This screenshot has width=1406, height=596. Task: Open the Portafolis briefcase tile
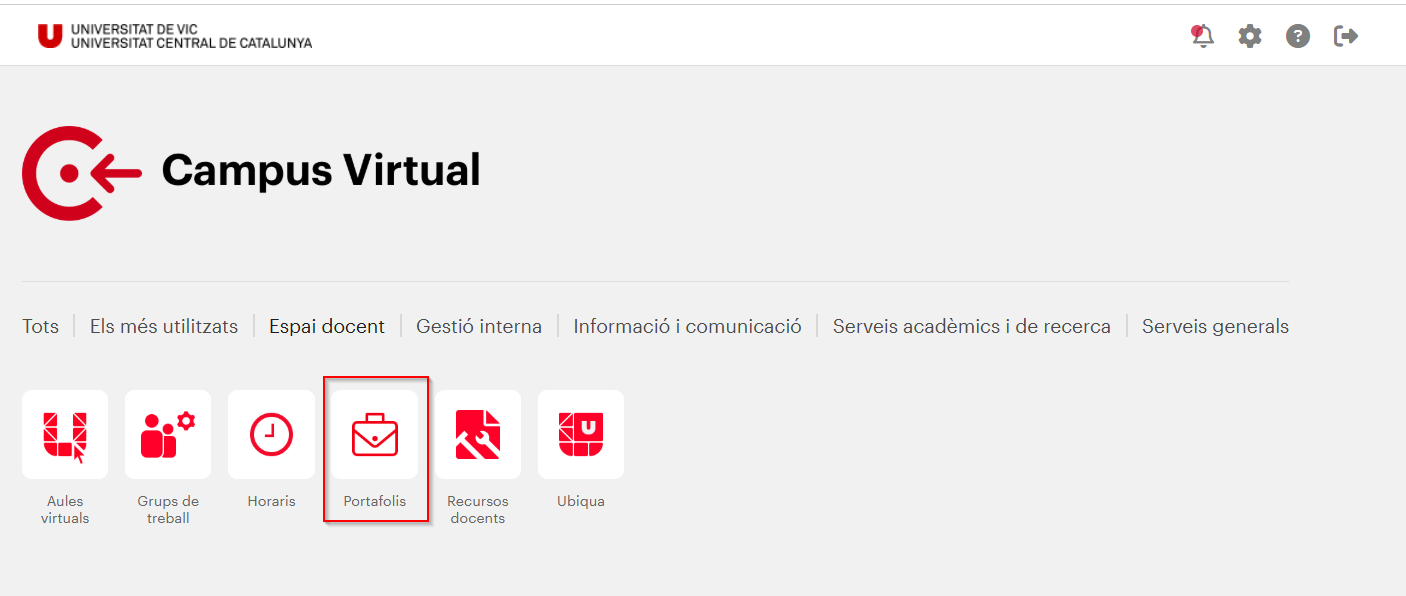pyautogui.click(x=375, y=434)
